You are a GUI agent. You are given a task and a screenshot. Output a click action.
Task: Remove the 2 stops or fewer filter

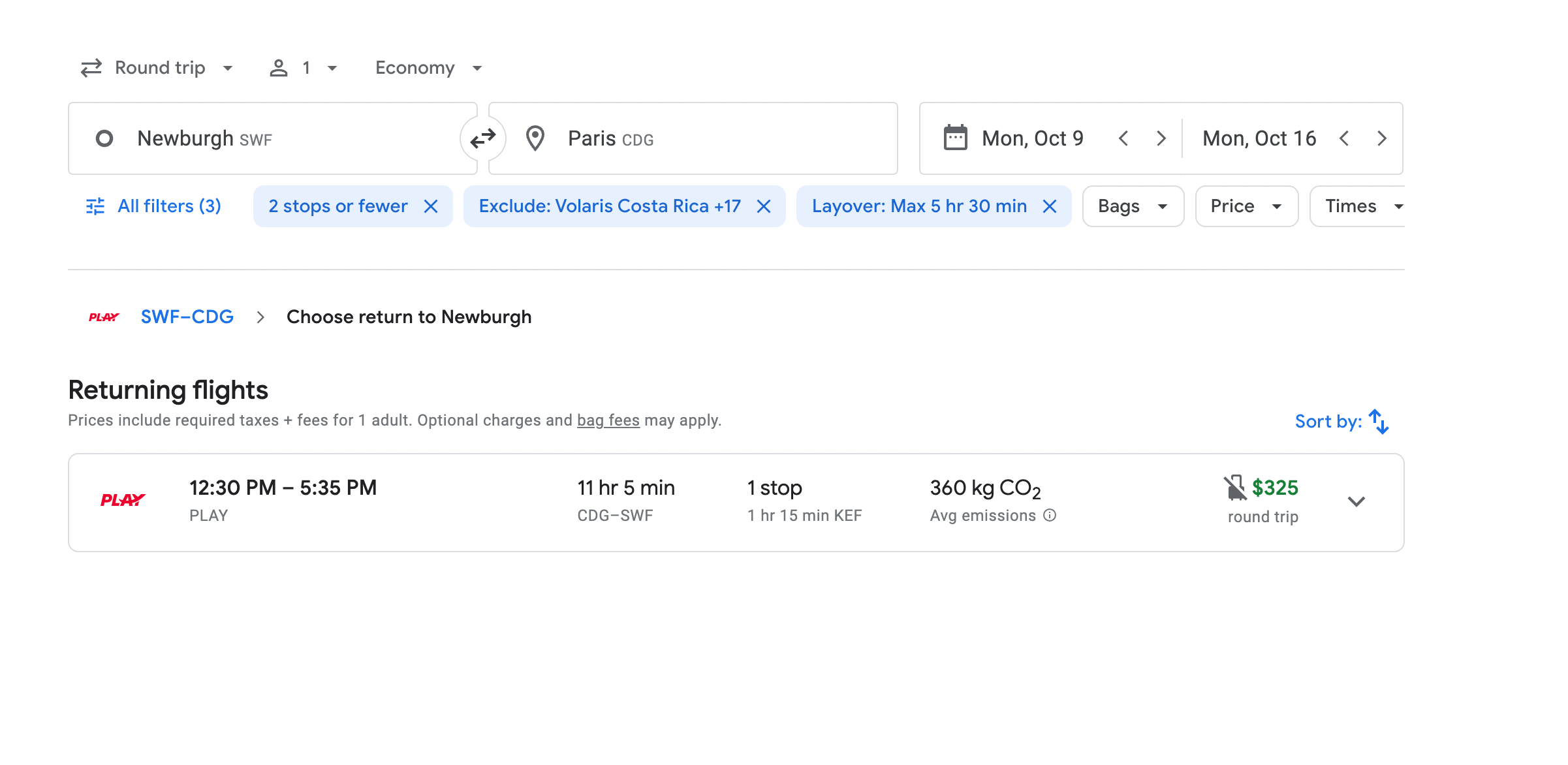coord(431,206)
